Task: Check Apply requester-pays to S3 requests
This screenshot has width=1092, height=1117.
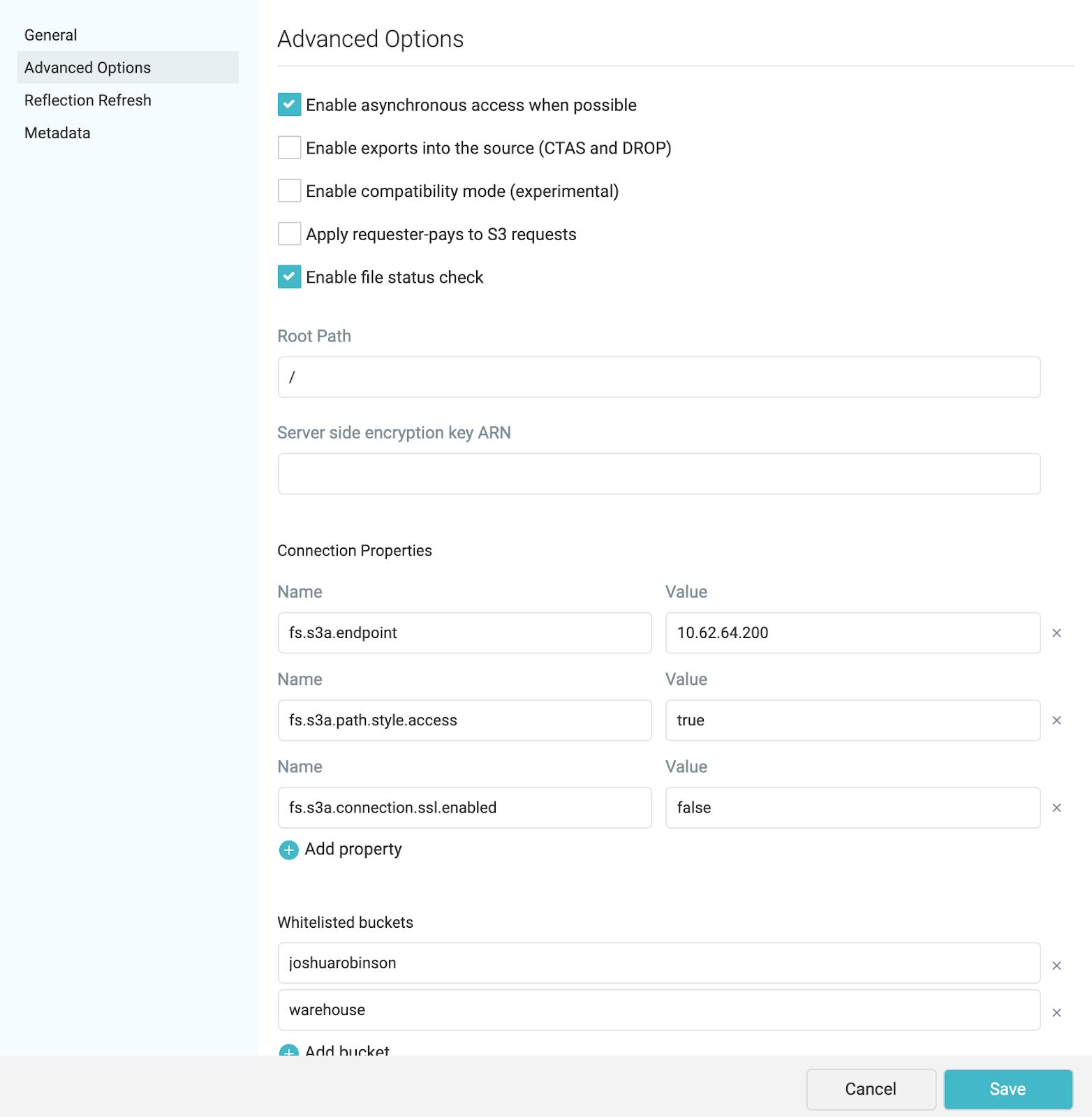Action: pos(289,234)
